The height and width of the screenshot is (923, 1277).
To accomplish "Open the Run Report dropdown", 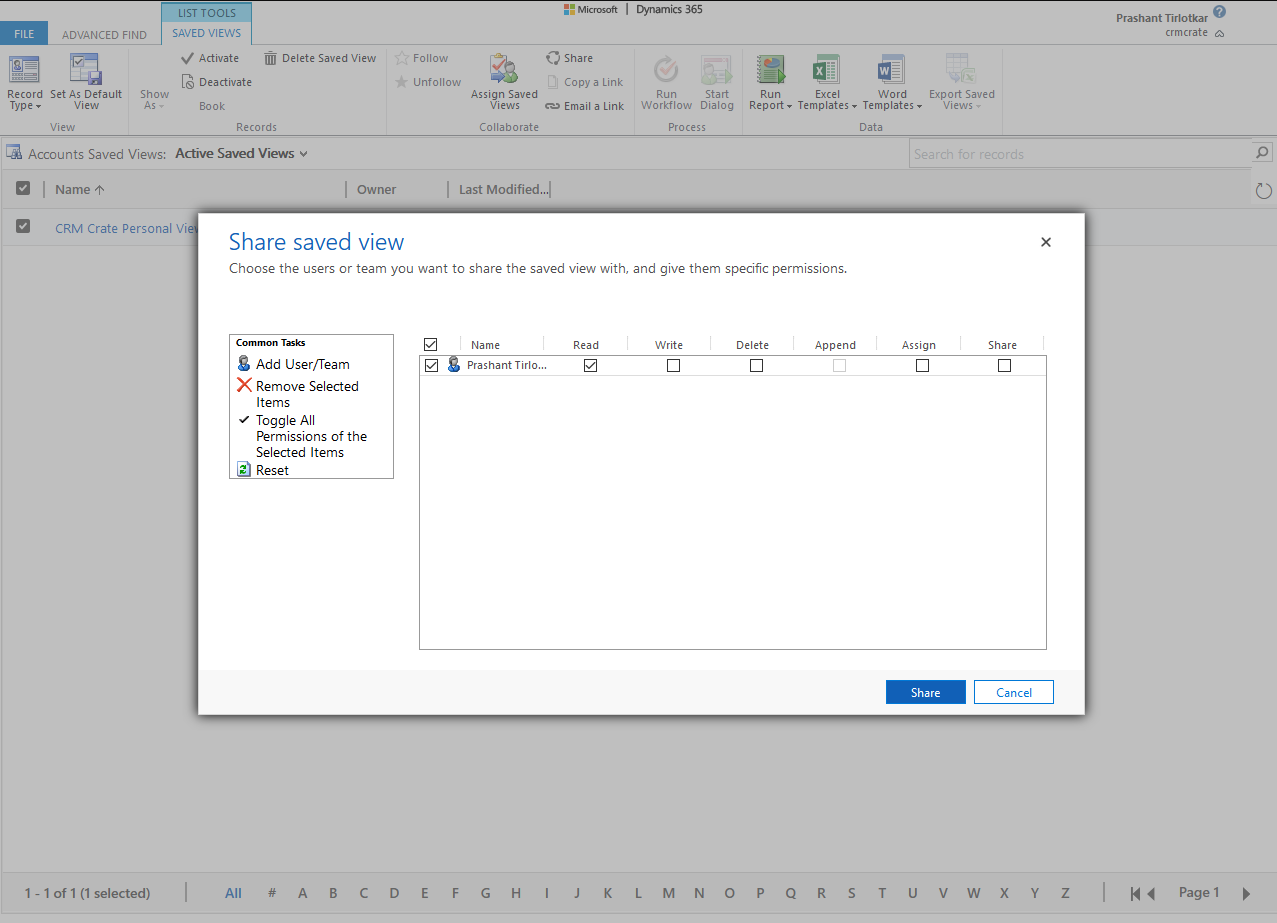I will (770, 82).
